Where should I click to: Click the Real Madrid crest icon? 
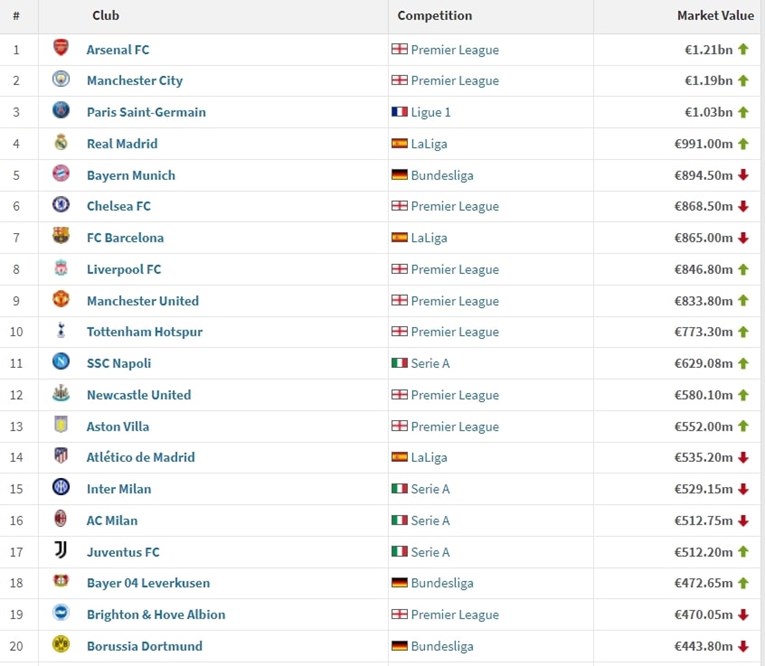(61, 142)
